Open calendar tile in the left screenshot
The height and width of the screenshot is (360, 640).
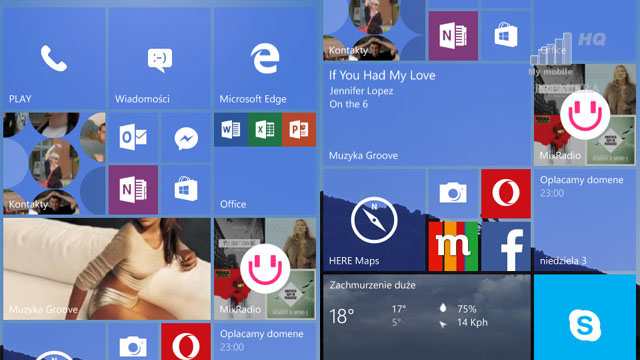pyautogui.click(x=265, y=342)
